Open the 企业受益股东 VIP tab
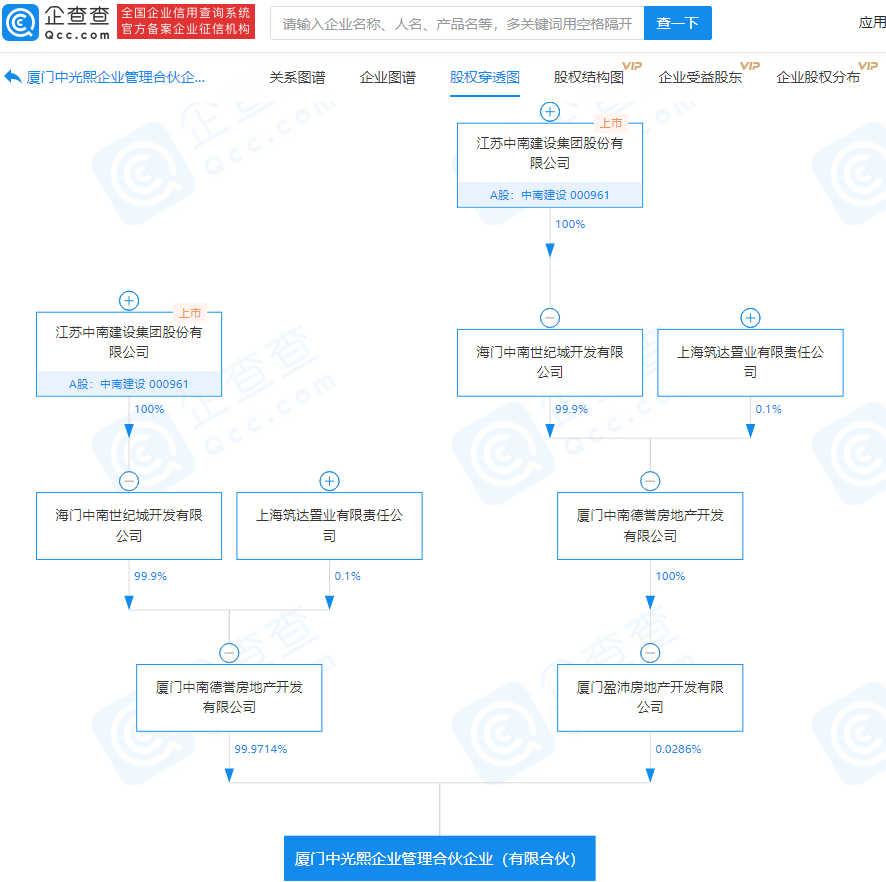This screenshot has width=886, height=882. pos(700,77)
